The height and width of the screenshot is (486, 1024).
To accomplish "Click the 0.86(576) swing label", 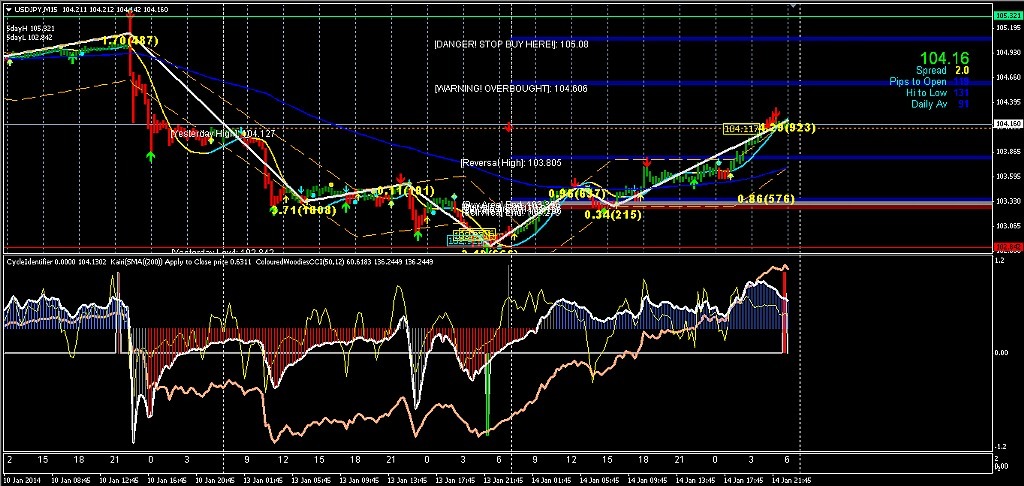I will click(x=766, y=198).
